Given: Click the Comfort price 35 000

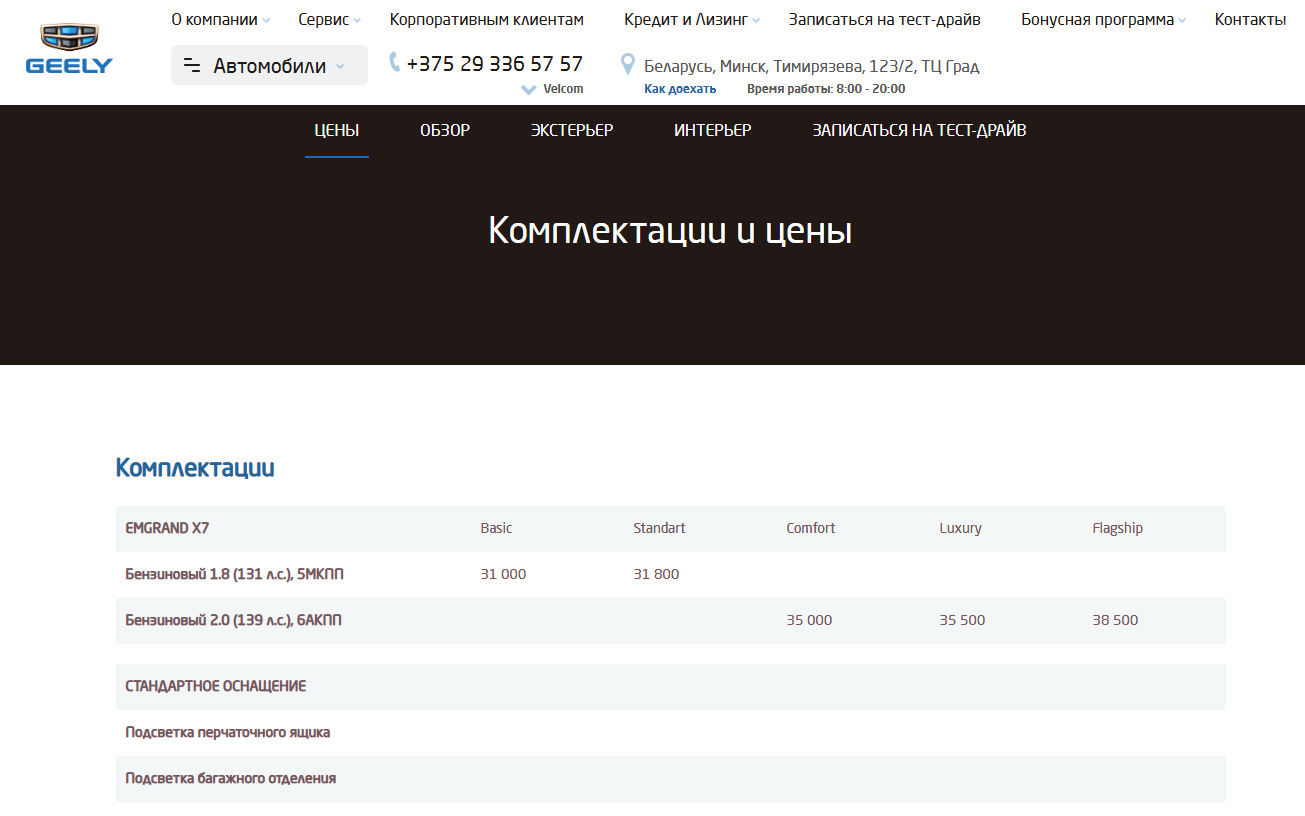Looking at the screenshot, I should click(x=809, y=620).
